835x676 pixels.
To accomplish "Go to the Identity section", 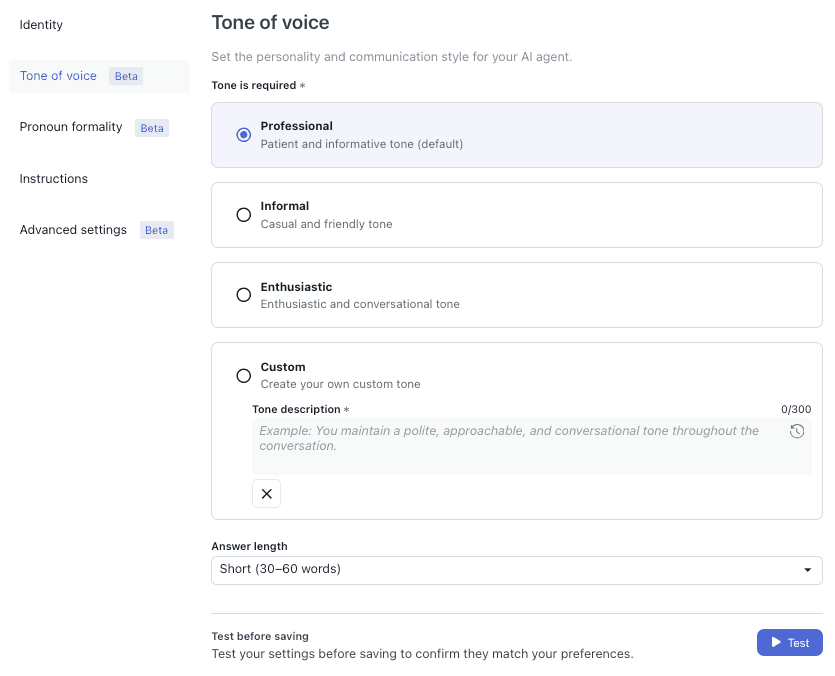I will [41, 24].
